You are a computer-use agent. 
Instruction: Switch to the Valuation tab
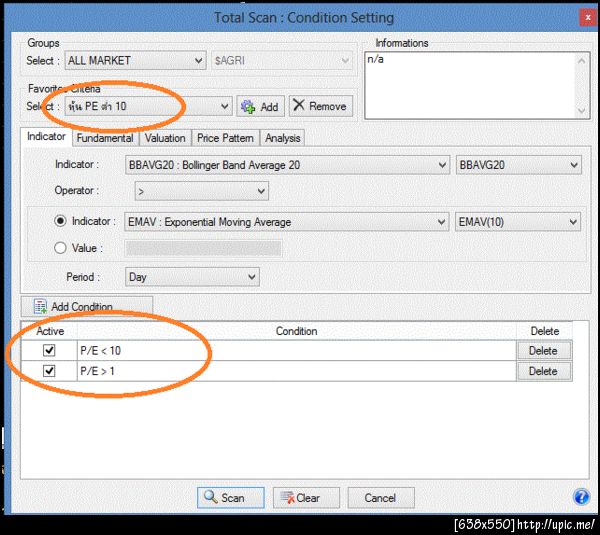[x=165, y=138]
